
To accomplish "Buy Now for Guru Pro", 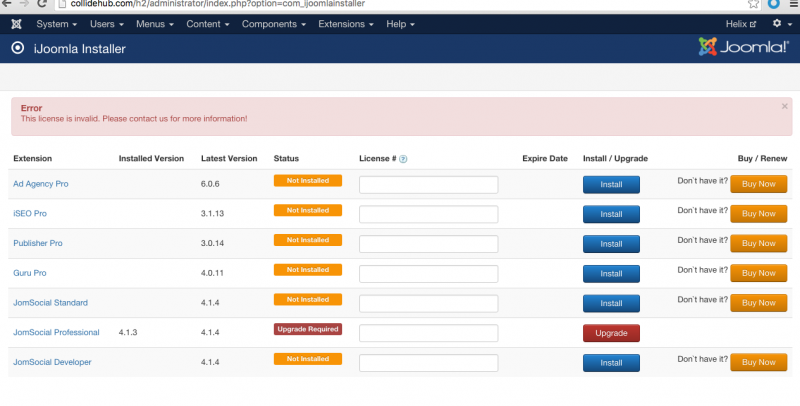I will (759, 273).
